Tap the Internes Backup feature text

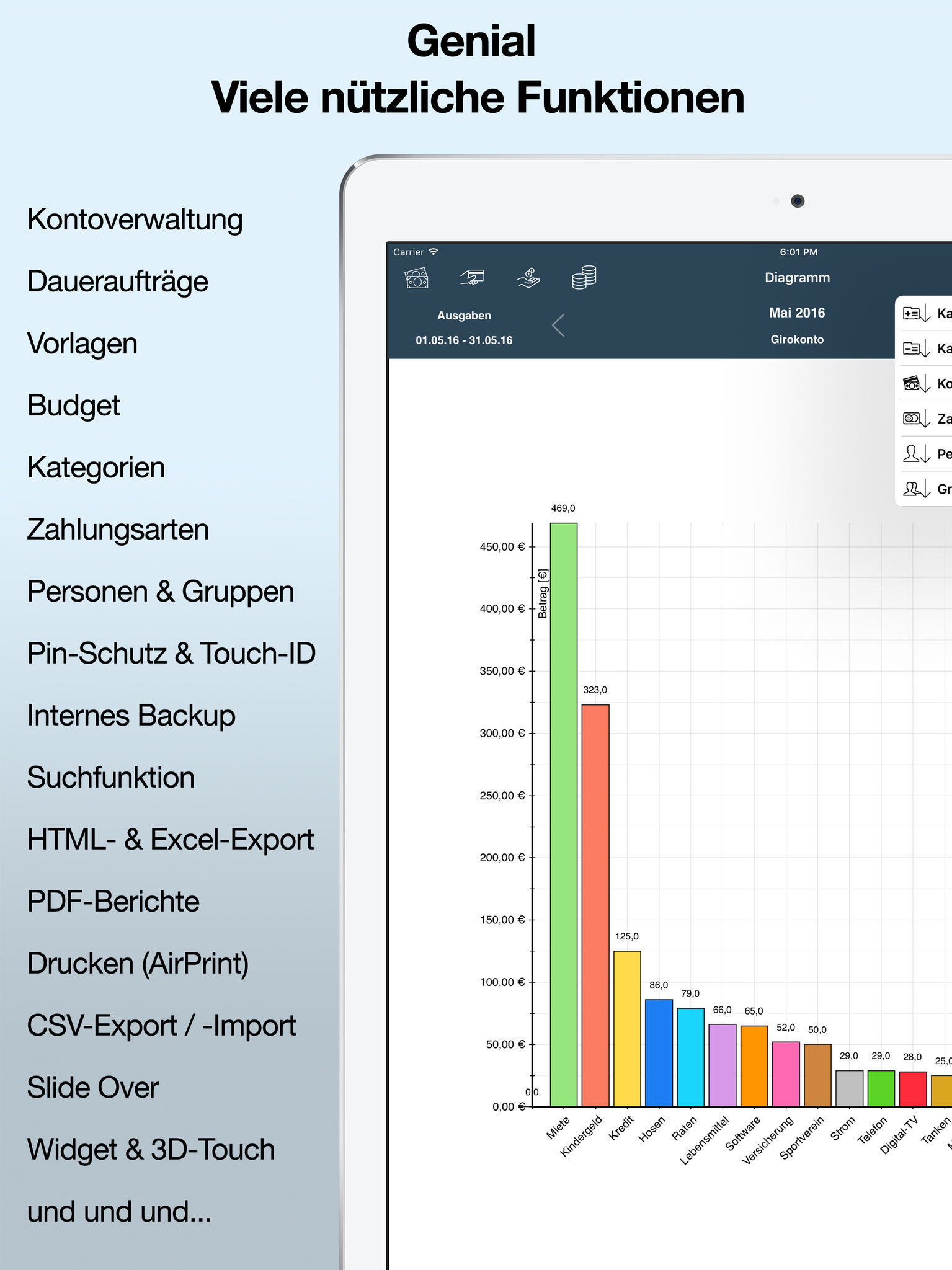[x=131, y=716]
